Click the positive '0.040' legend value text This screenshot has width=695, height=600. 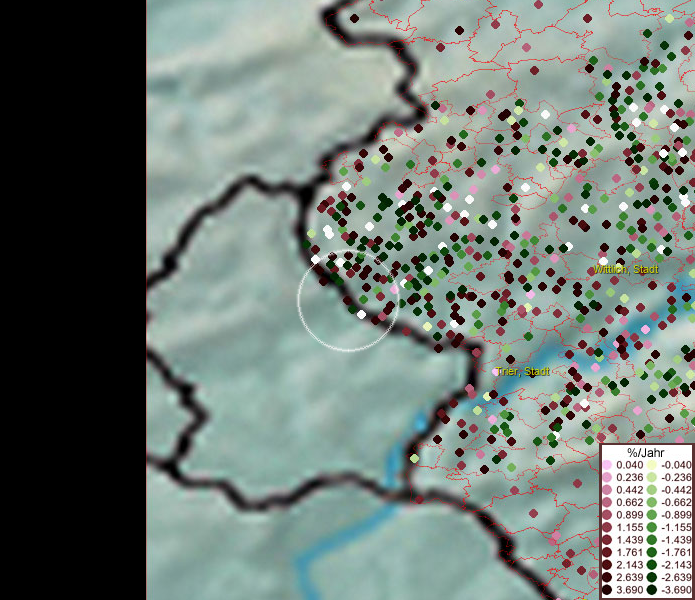point(629,465)
